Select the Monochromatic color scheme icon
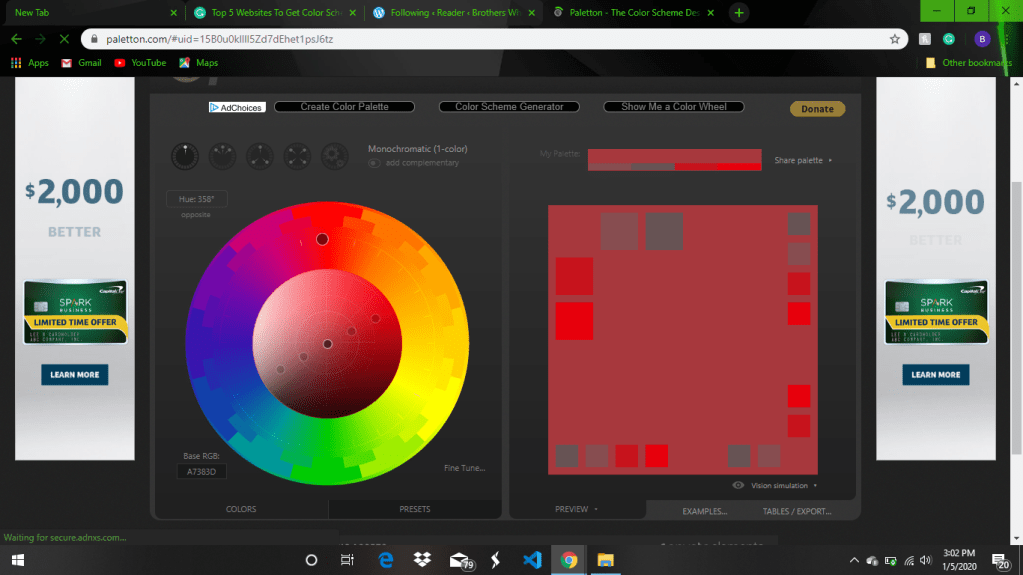 pos(185,156)
